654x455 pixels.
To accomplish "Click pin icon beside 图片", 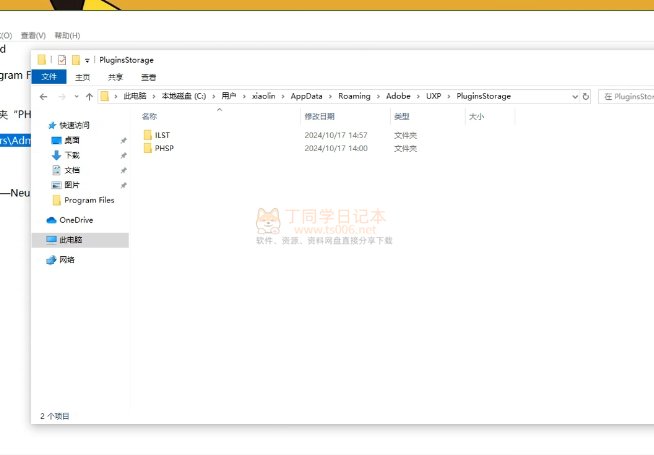I will point(123,185).
